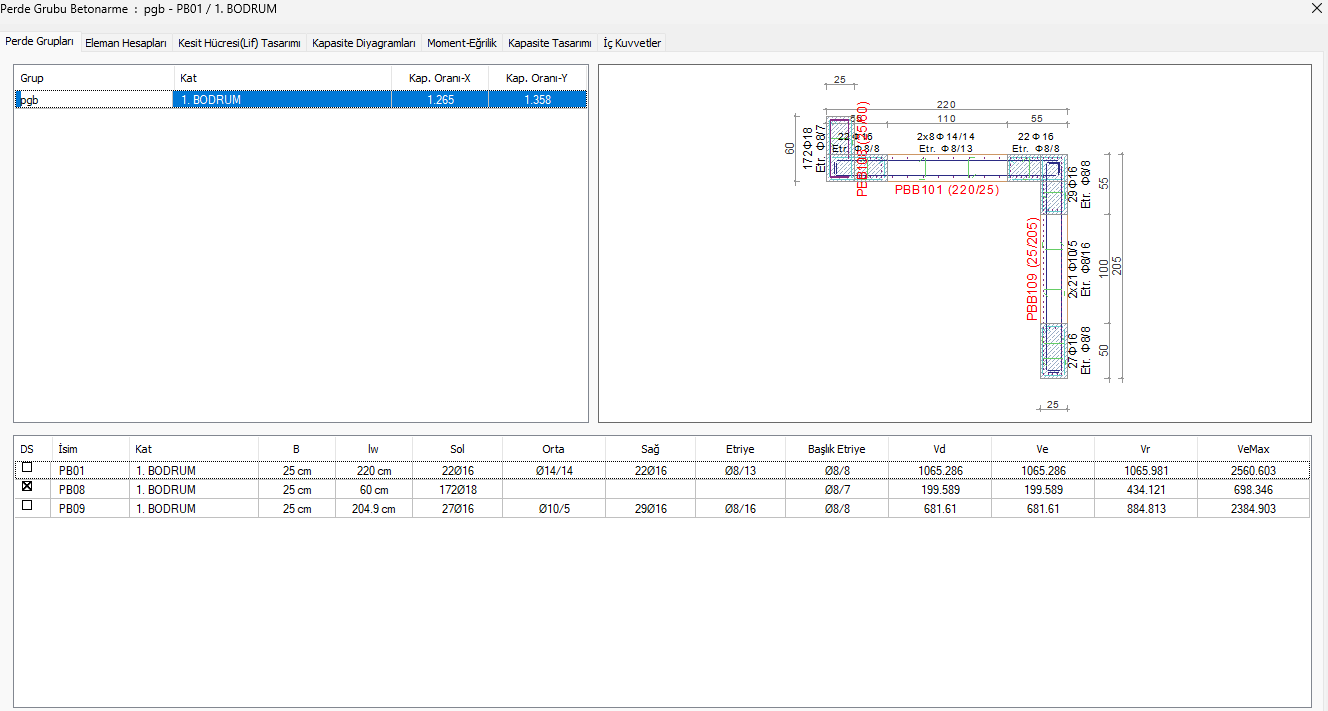
Task: Click the Ø8/16 Etriye cell
Action: 741,509
